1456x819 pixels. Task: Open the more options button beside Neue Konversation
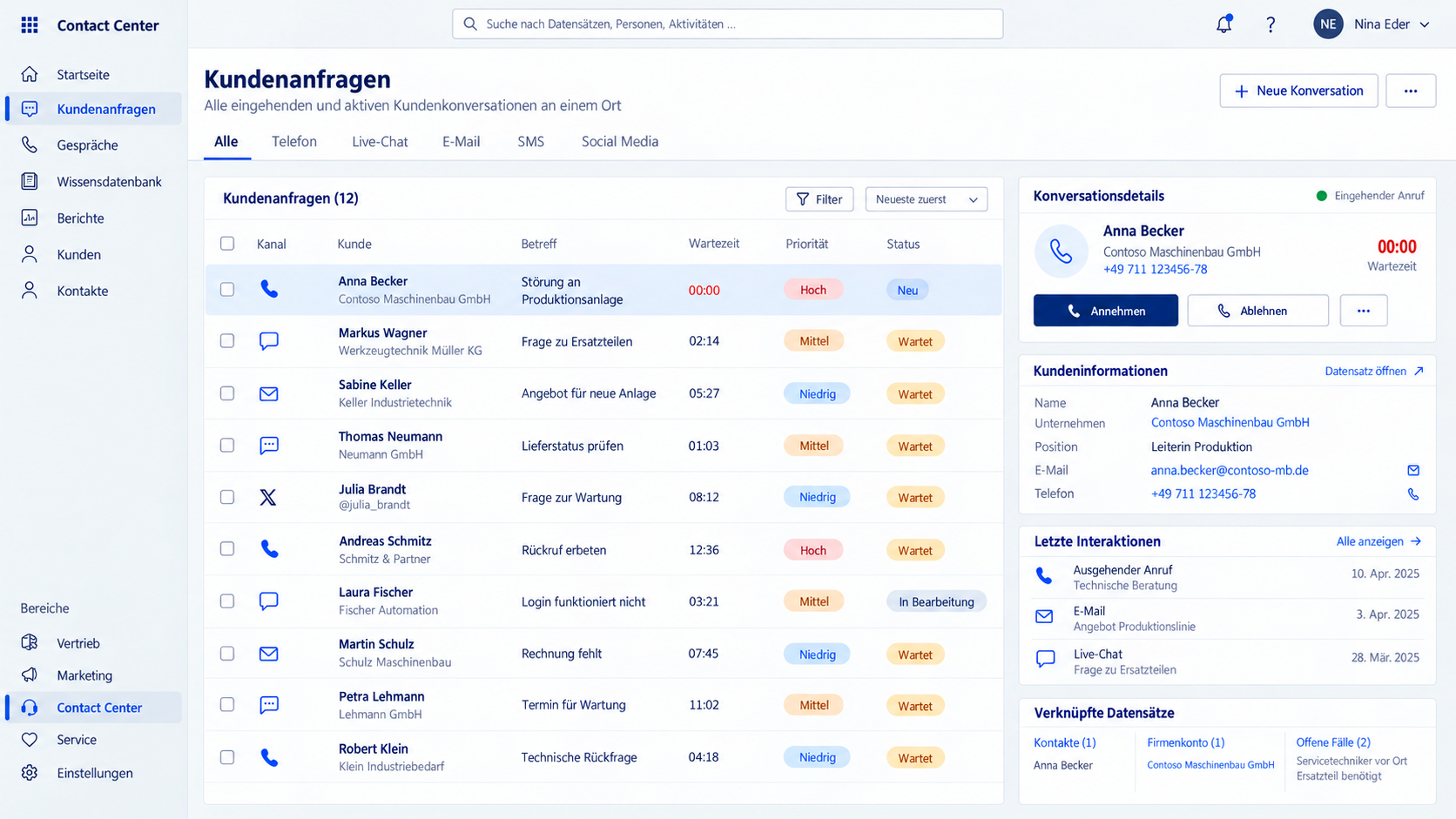click(1411, 91)
